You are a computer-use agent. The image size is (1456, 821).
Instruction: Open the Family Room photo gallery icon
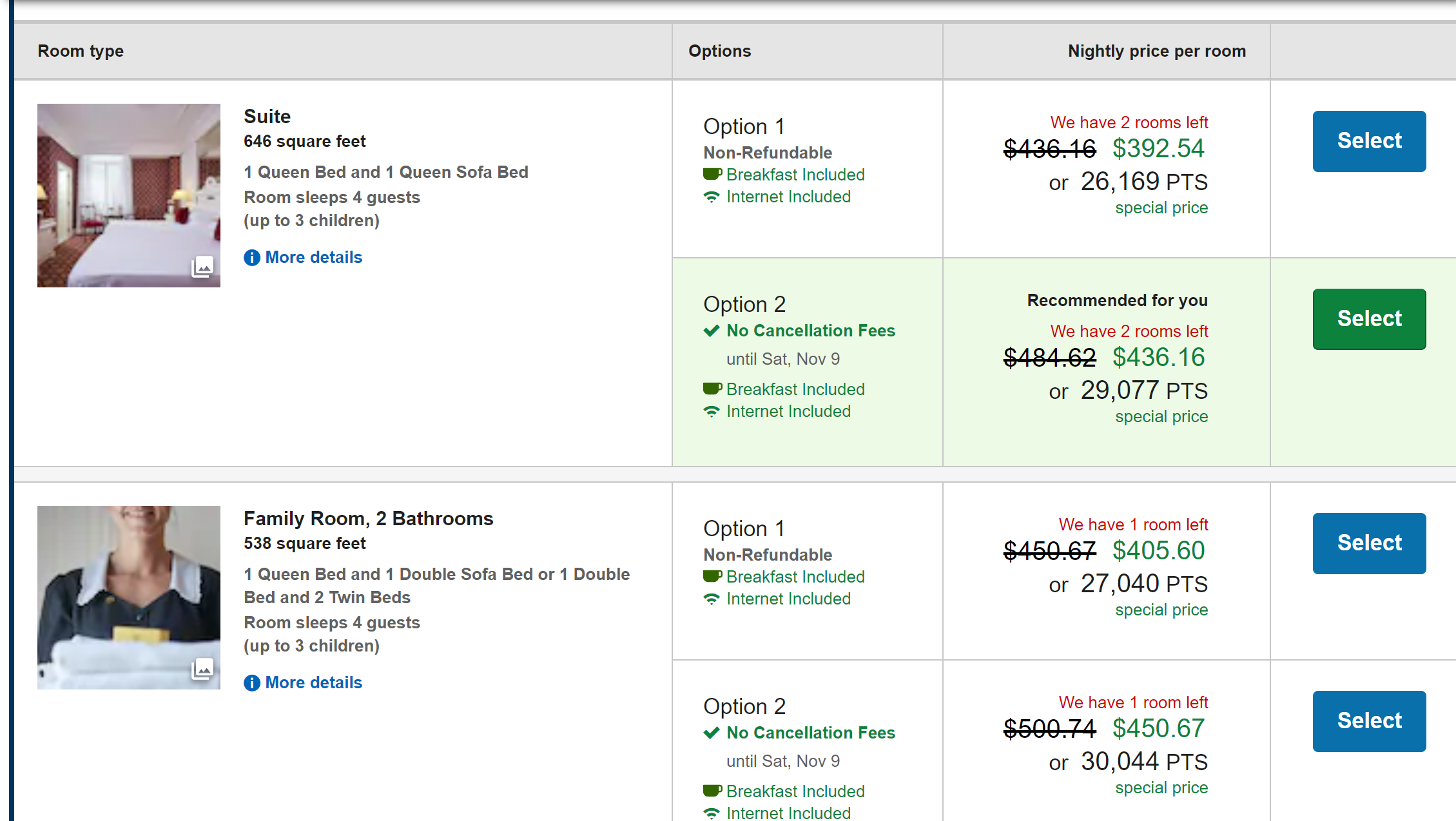coord(202,669)
